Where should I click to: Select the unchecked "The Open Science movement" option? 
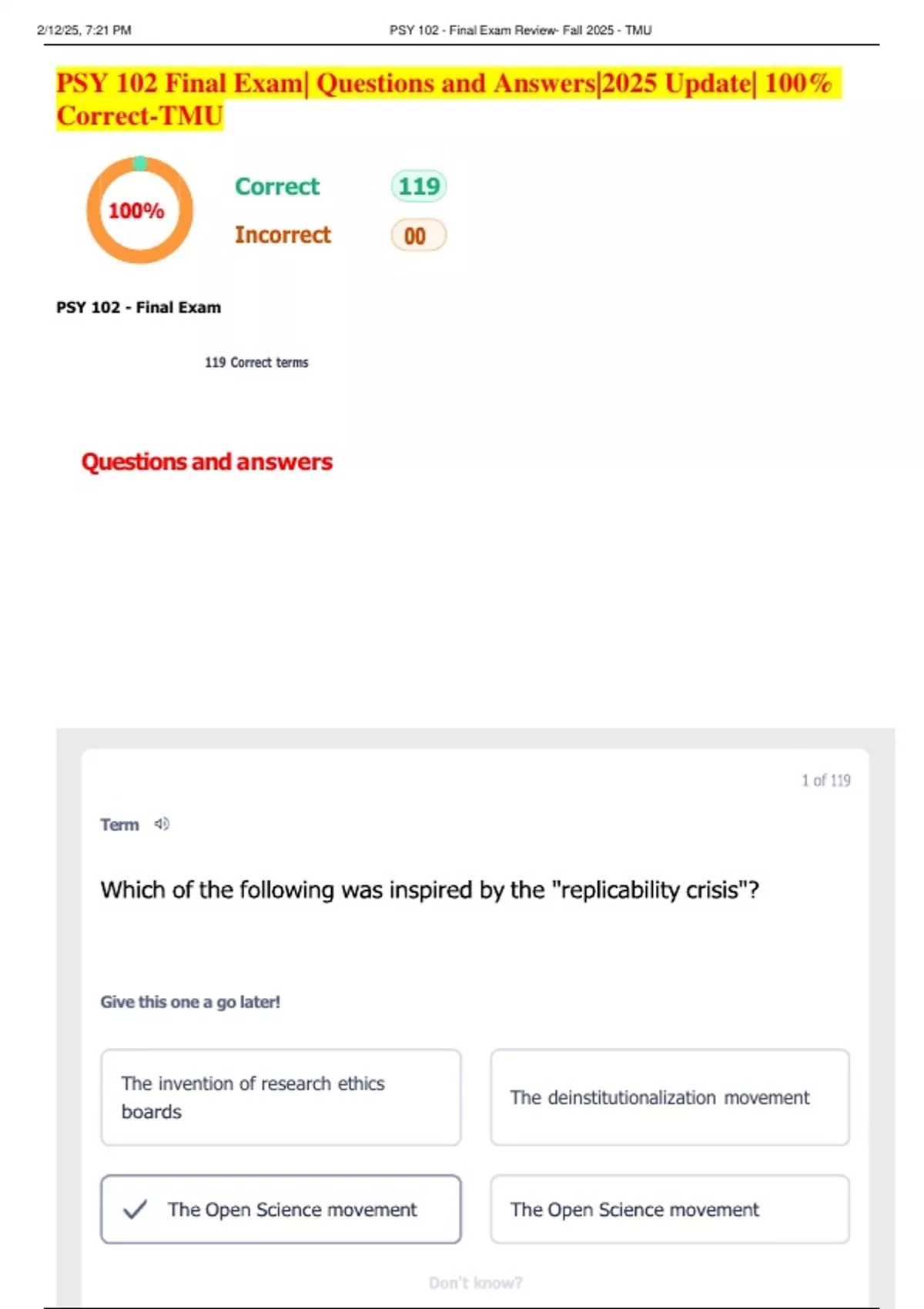(670, 1209)
